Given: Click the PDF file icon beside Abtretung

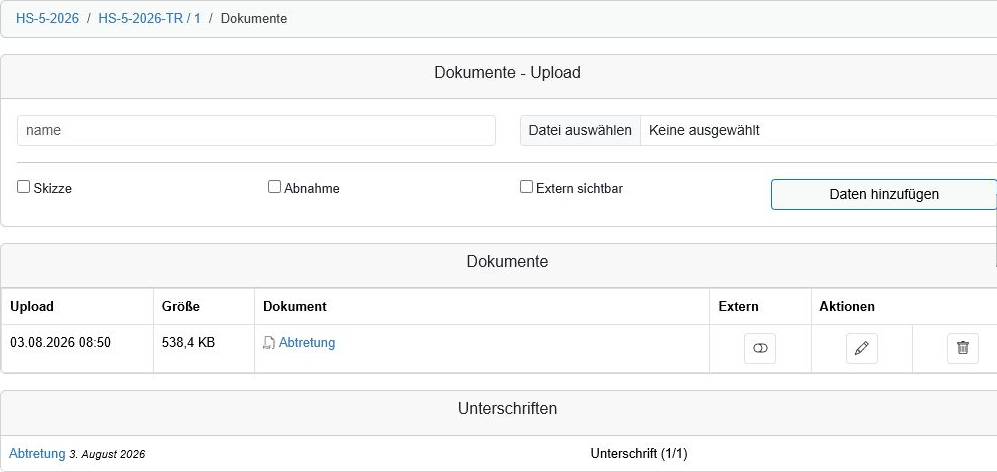Looking at the screenshot, I should click(x=269, y=343).
